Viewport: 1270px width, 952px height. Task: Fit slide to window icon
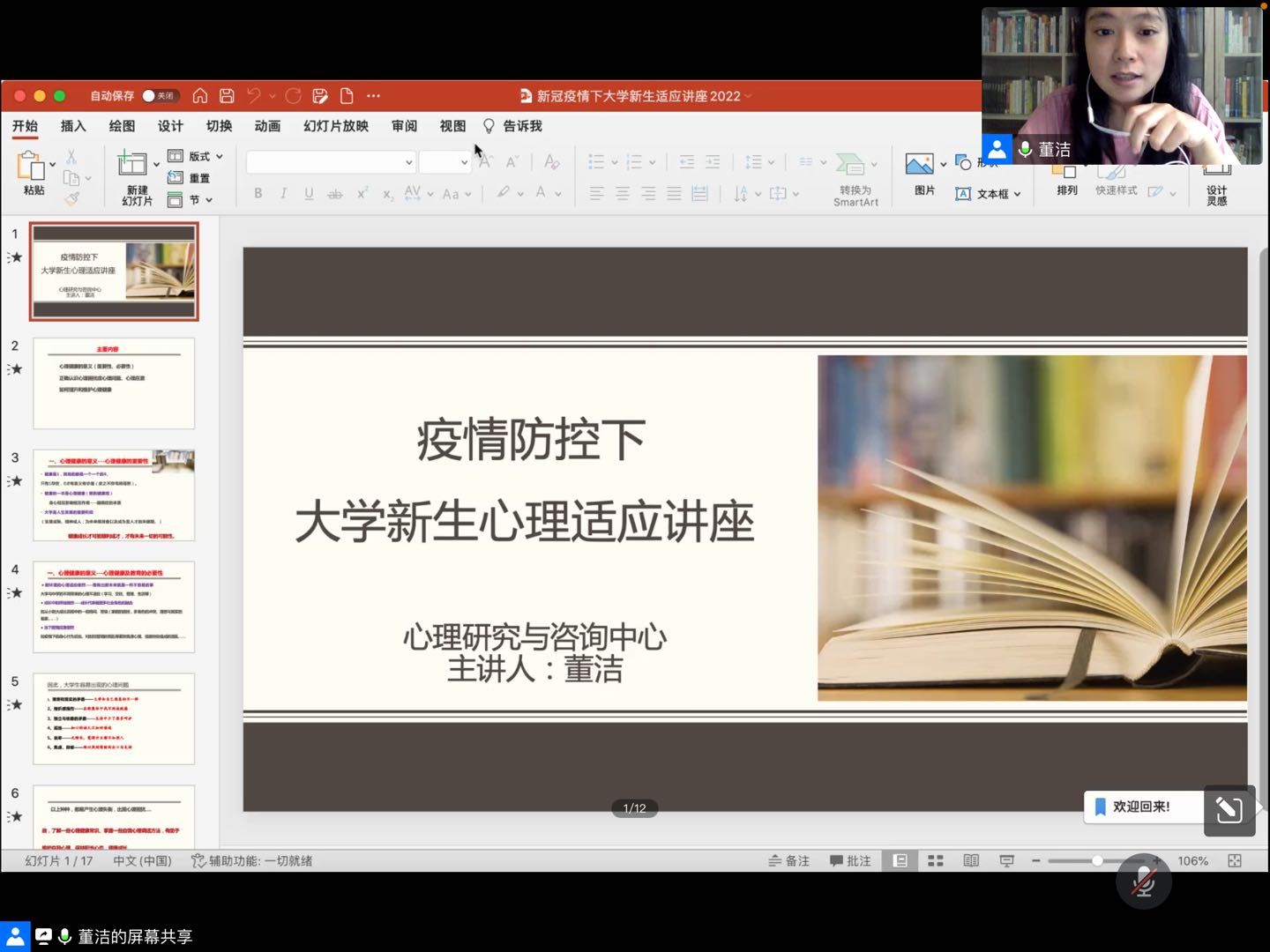[1235, 861]
